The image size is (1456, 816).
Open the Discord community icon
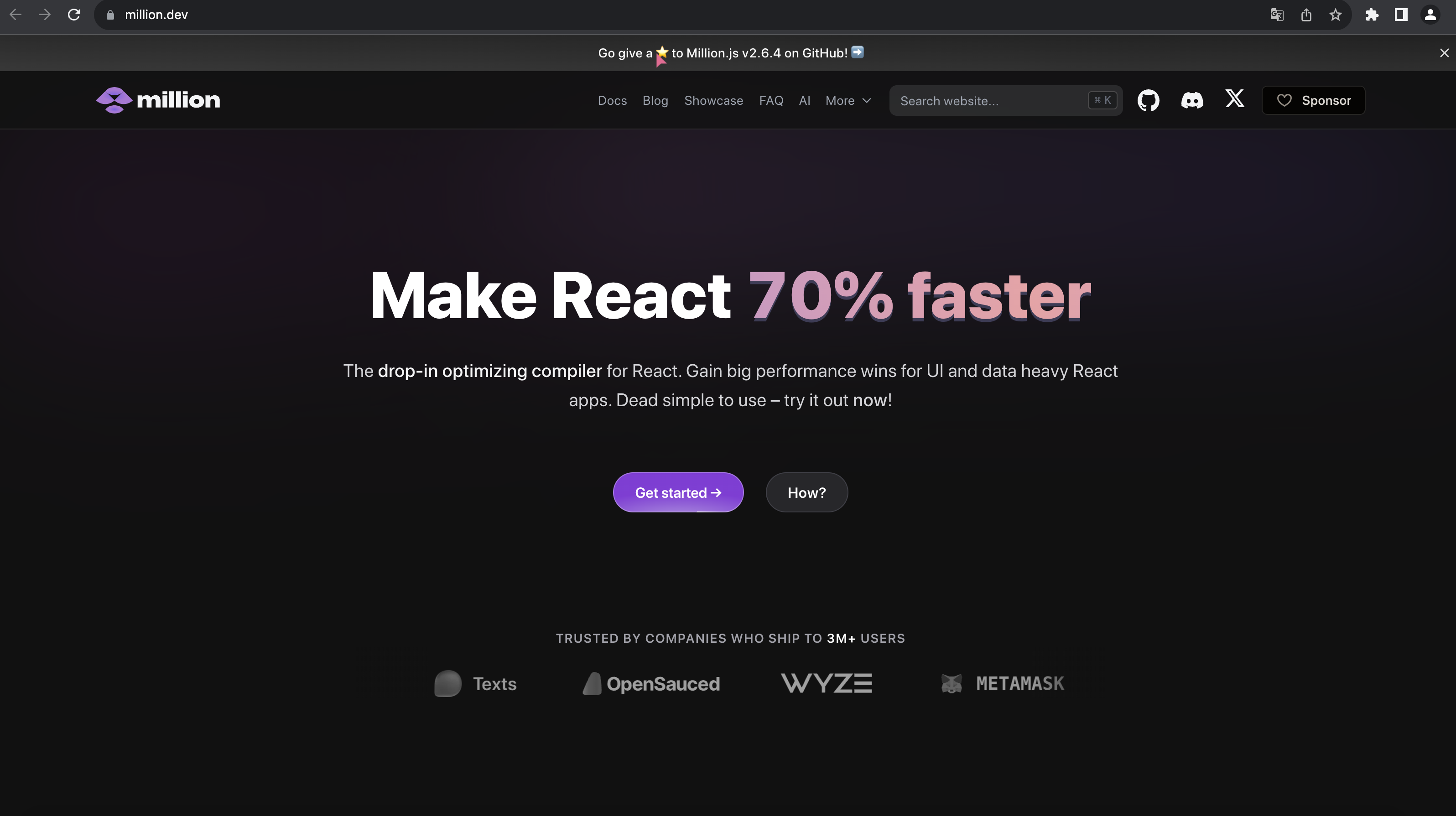(1192, 100)
